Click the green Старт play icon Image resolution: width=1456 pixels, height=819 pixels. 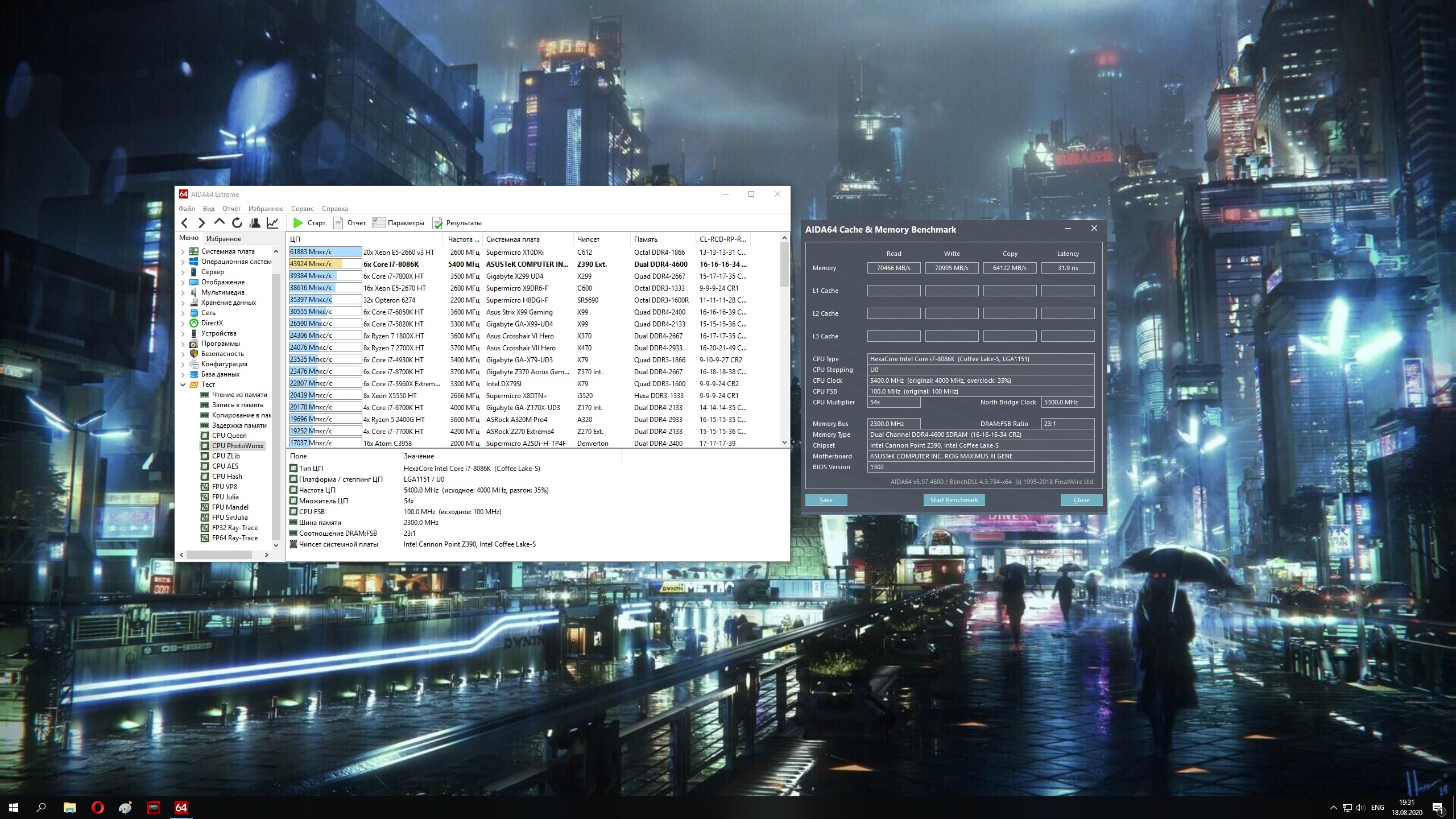[298, 223]
